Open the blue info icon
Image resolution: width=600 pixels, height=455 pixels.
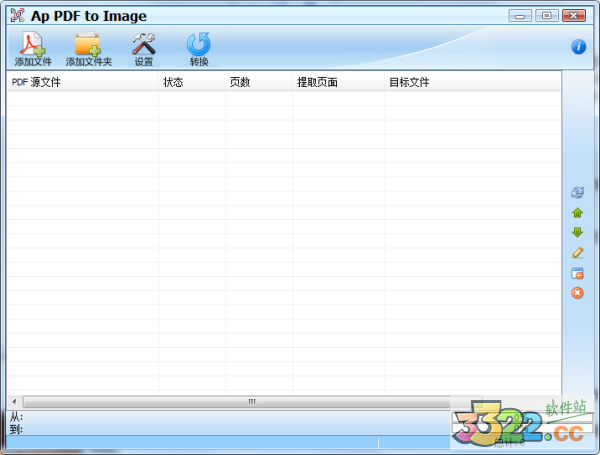pyautogui.click(x=578, y=47)
